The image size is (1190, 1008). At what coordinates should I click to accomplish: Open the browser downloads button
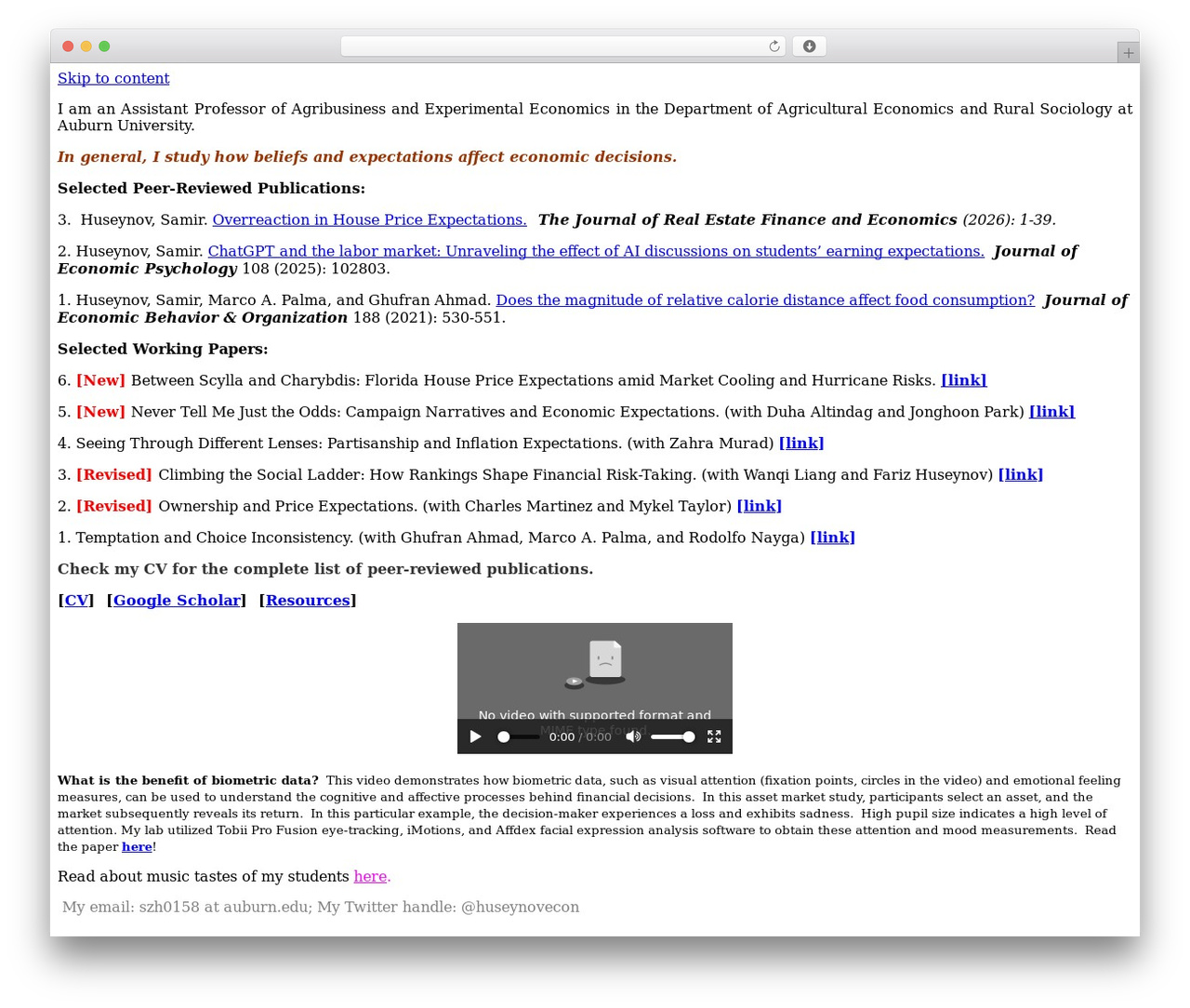[x=809, y=46]
